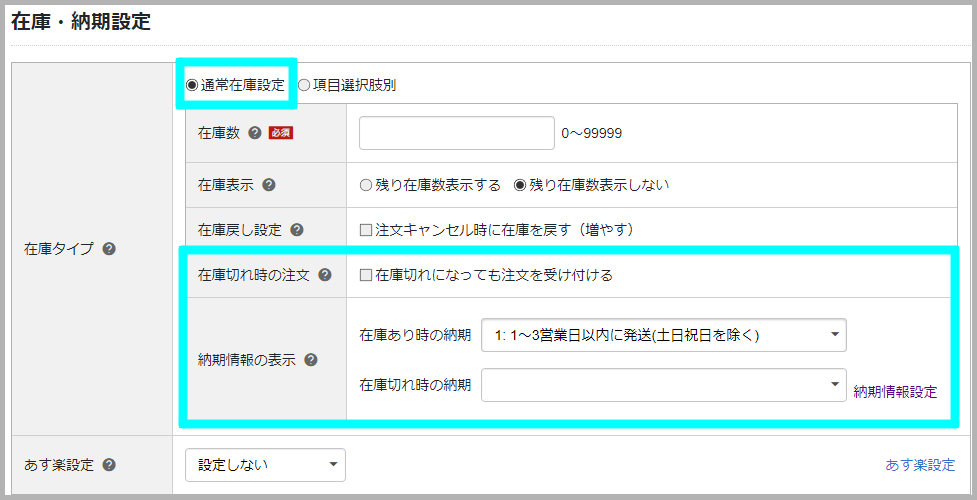Click the 必須 badge beside 在庫数

[280, 133]
